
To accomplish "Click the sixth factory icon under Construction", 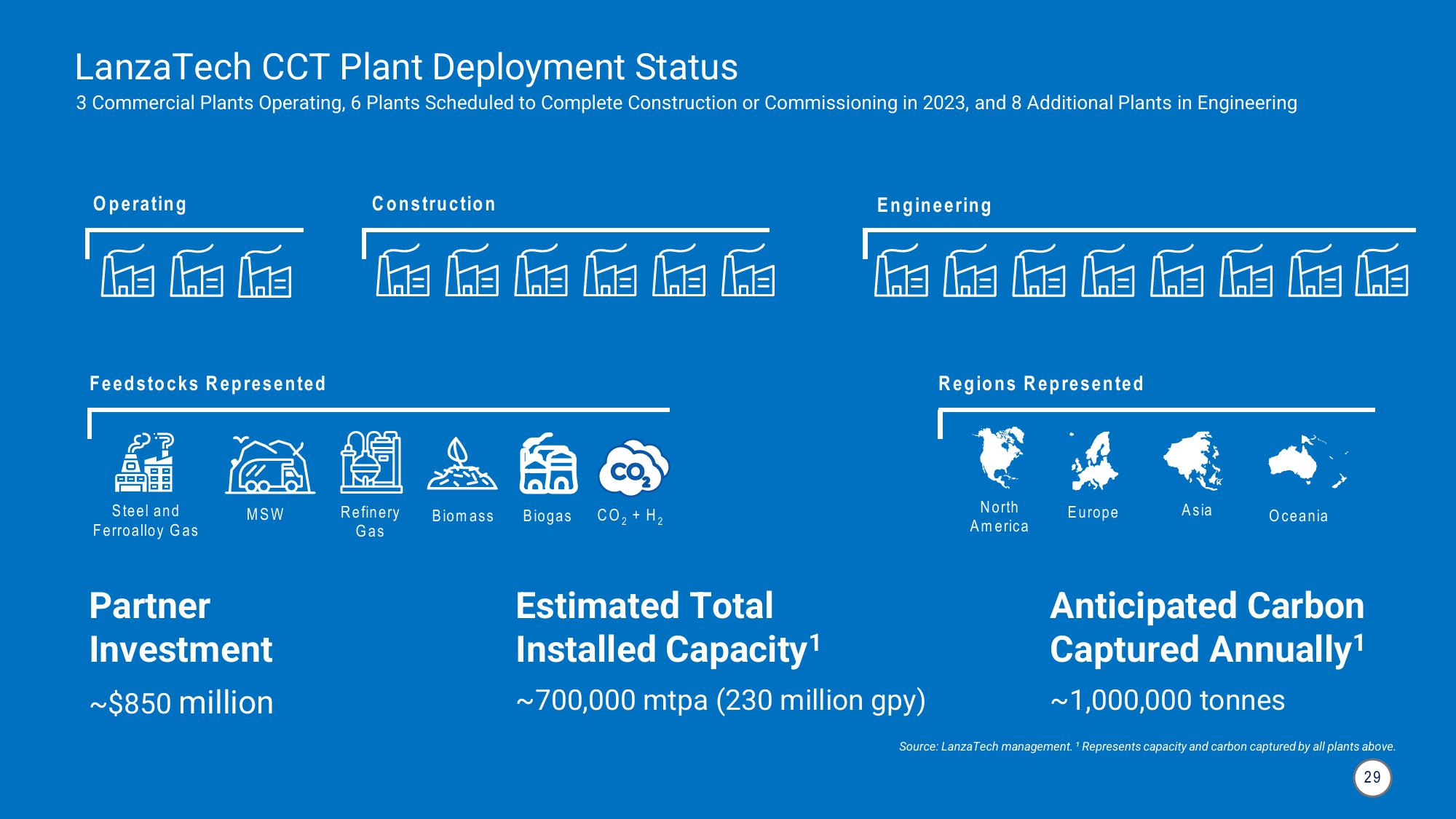I will tap(748, 269).
